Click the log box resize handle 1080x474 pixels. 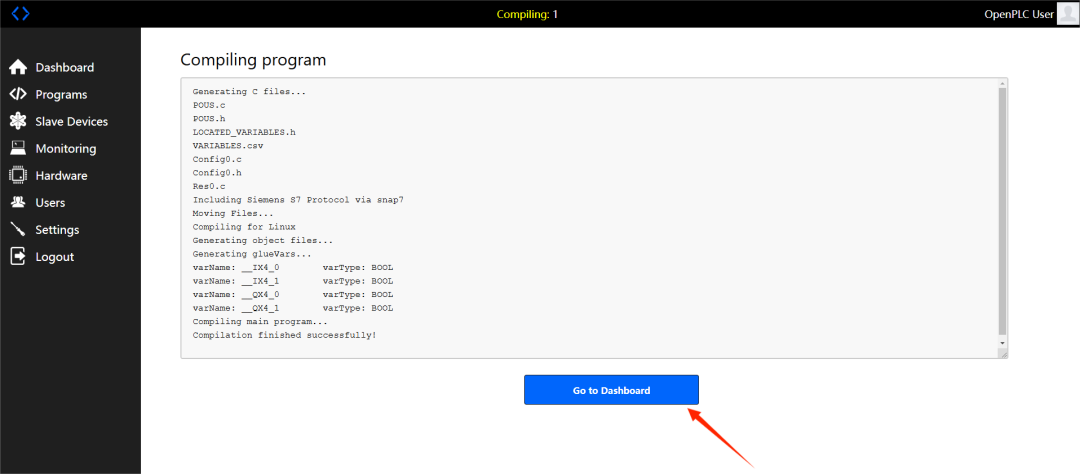click(x=1002, y=353)
